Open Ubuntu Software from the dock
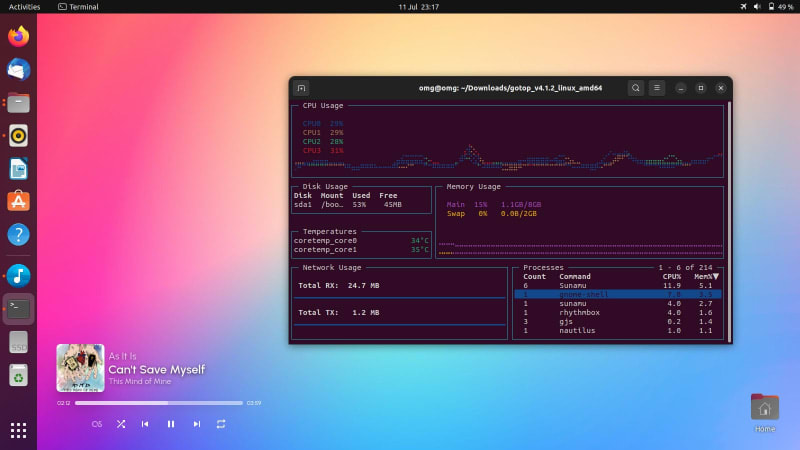 click(18, 201)
